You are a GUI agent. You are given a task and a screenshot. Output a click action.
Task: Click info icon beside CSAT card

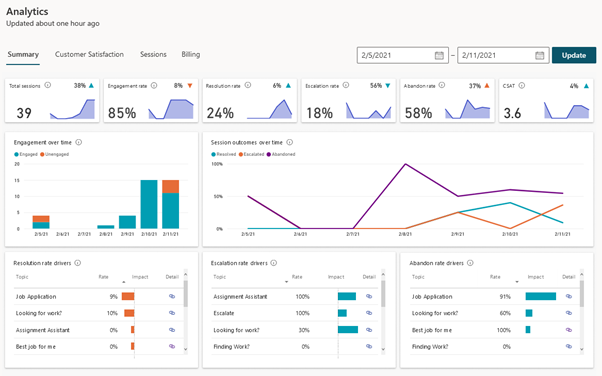[522, 85]
